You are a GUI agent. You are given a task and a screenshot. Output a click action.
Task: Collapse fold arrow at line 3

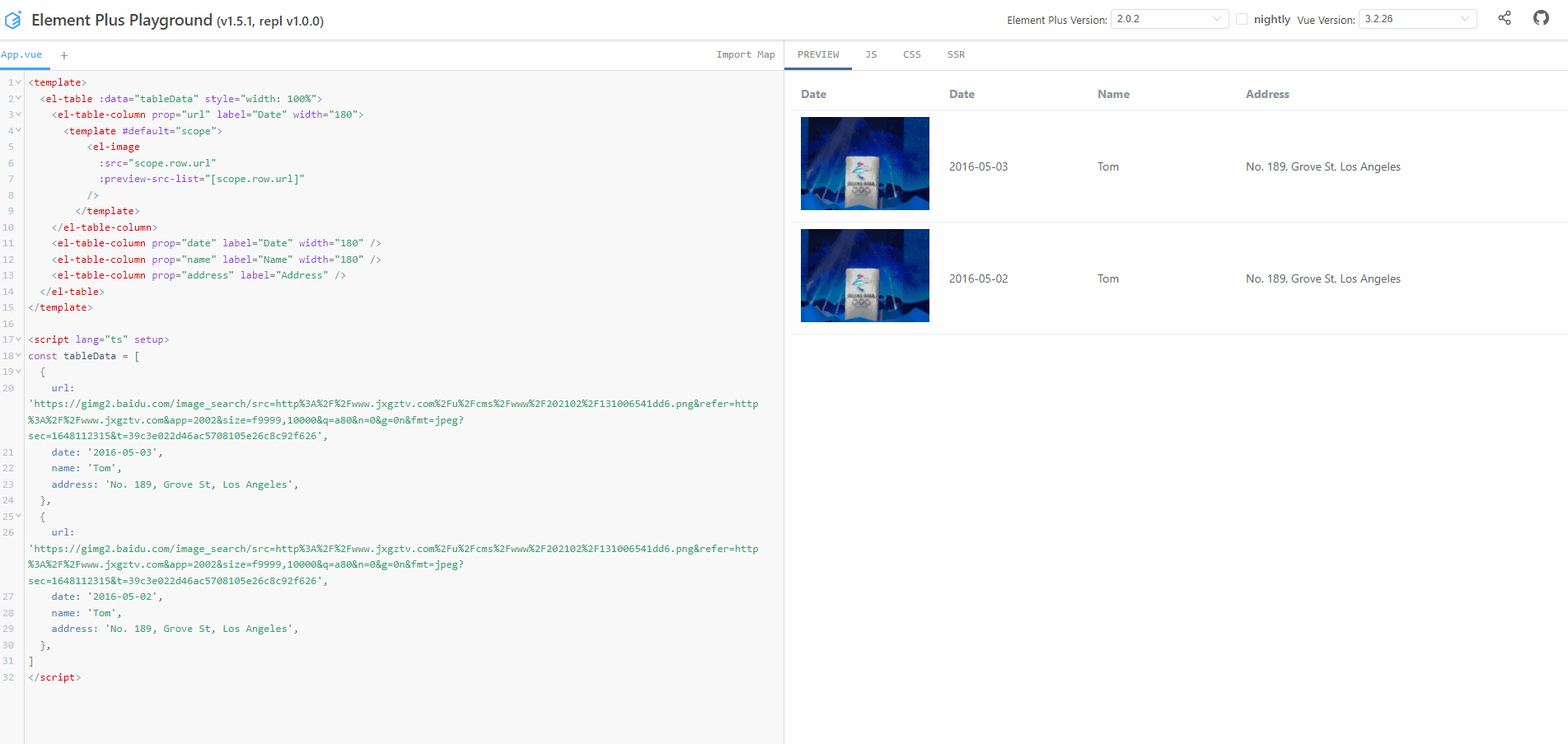(18, 115)
